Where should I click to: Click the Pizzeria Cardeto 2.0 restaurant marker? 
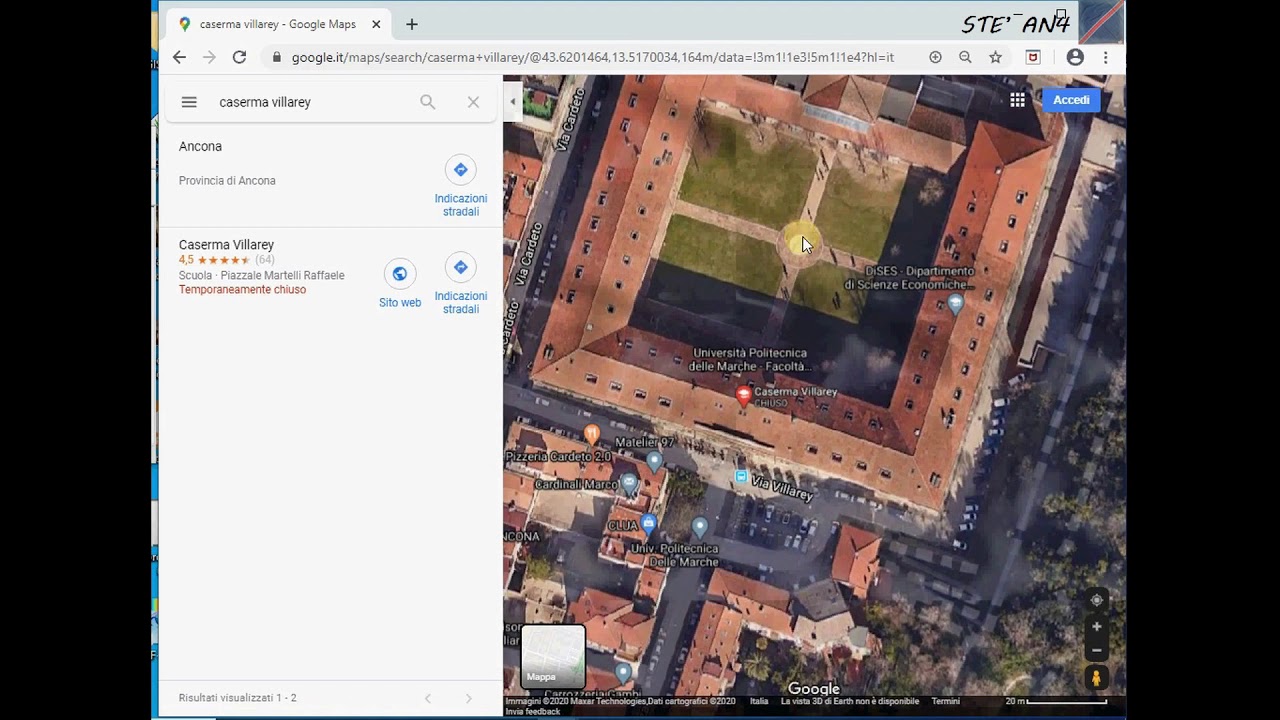tap(591, 434)
